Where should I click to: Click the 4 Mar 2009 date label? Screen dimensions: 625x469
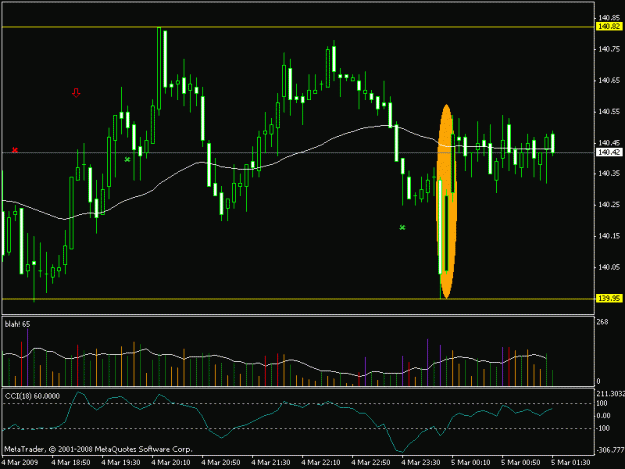point(20,463)
